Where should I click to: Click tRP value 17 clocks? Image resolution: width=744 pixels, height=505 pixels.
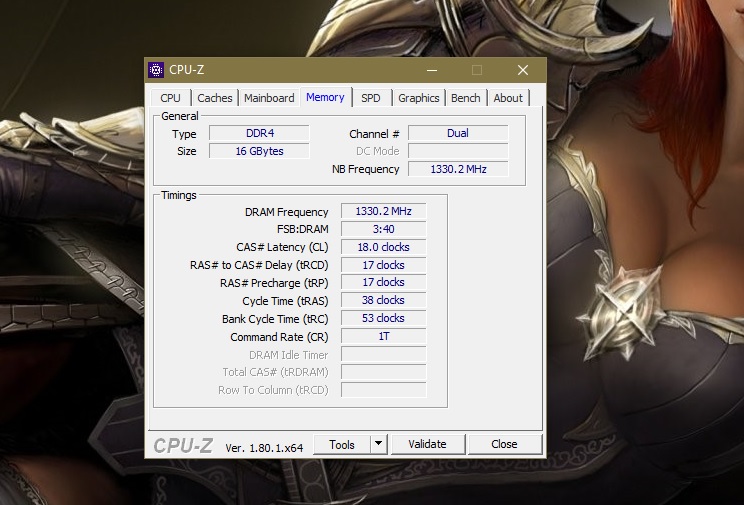[x=383, y=282]
